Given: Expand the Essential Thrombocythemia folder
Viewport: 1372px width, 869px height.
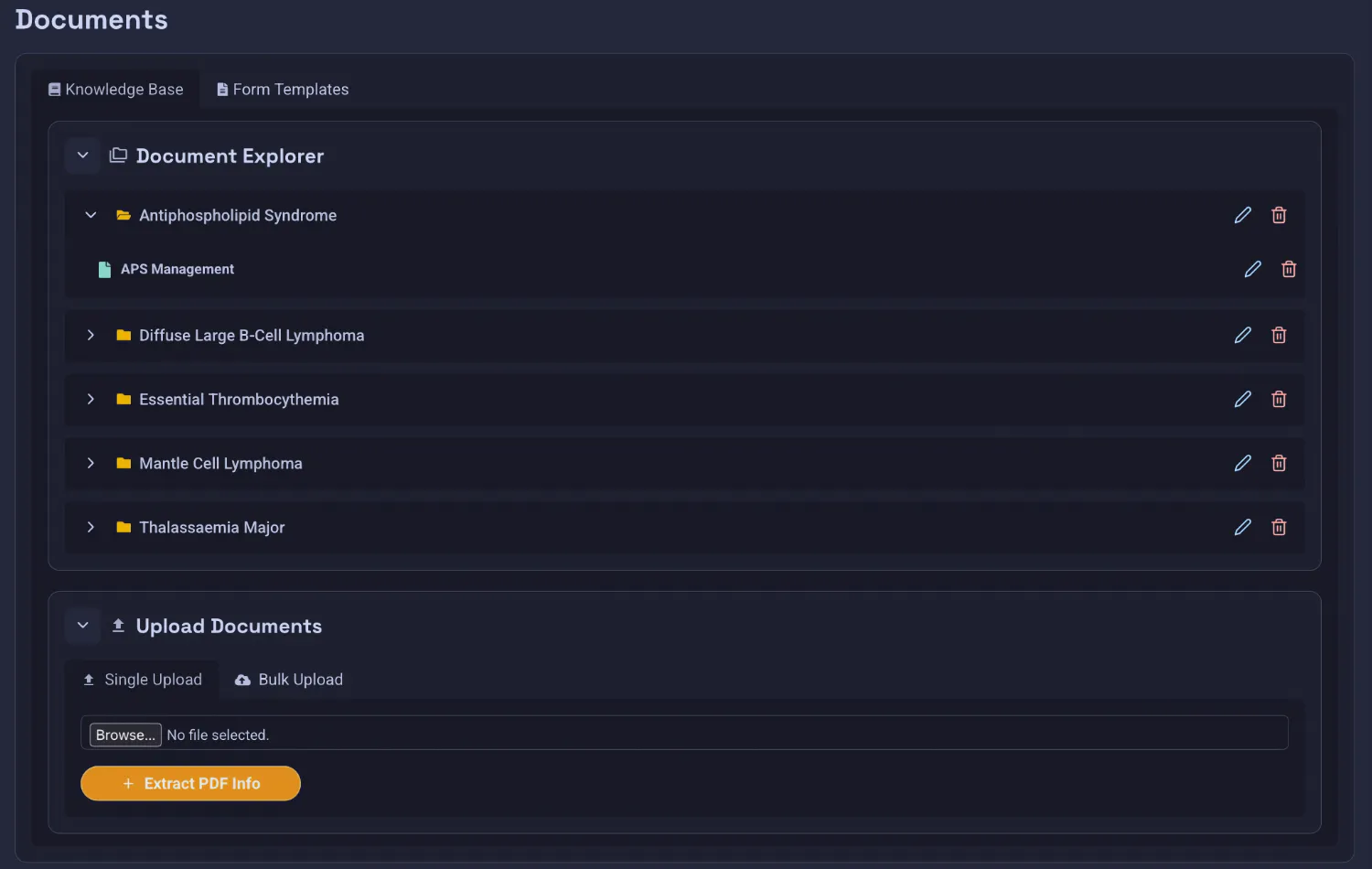Looking at the screenshot, I should pyautogui.click(x=91, y=399).
